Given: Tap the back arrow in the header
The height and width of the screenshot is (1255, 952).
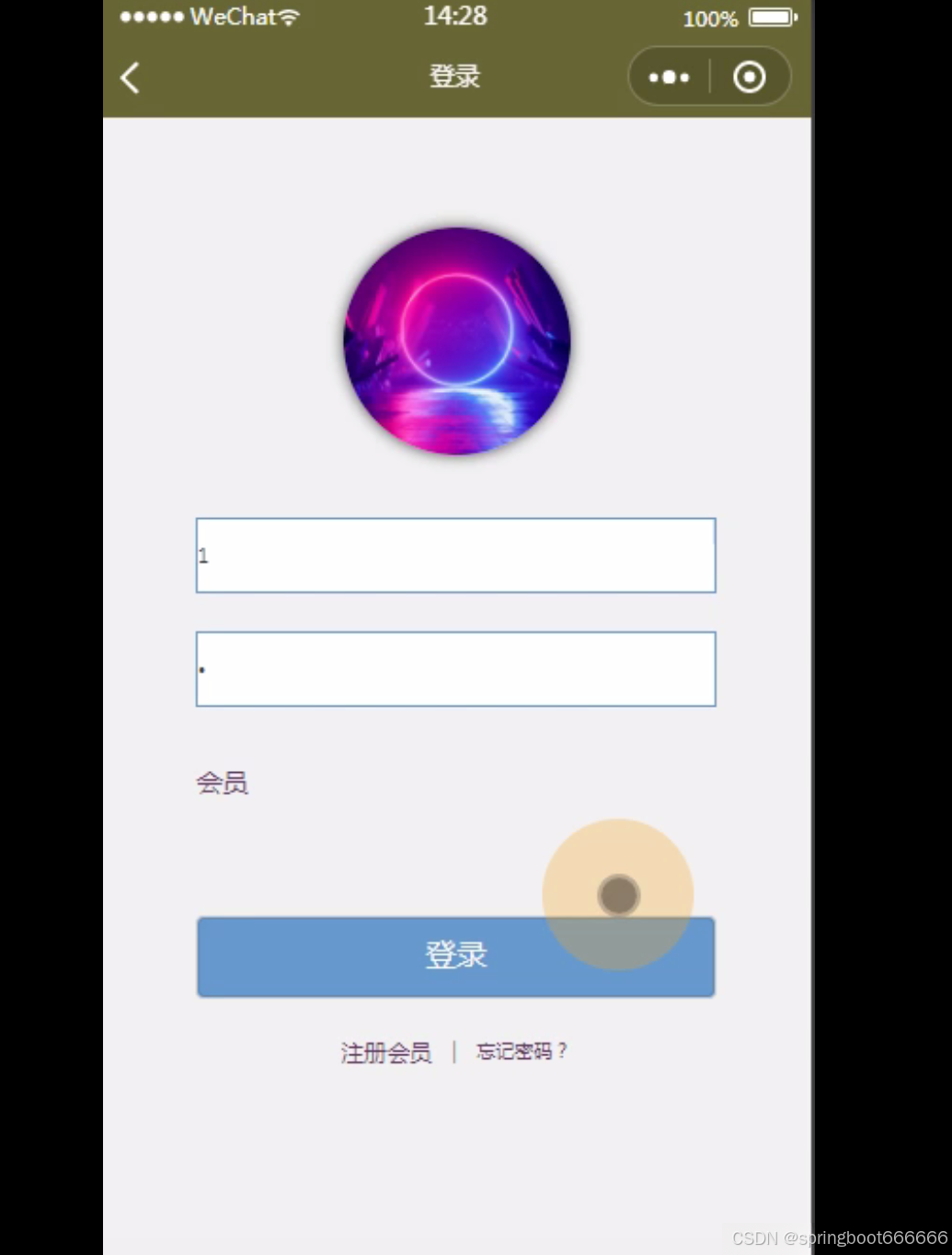Looking at the screenshot, I should (x=131, y=77).
